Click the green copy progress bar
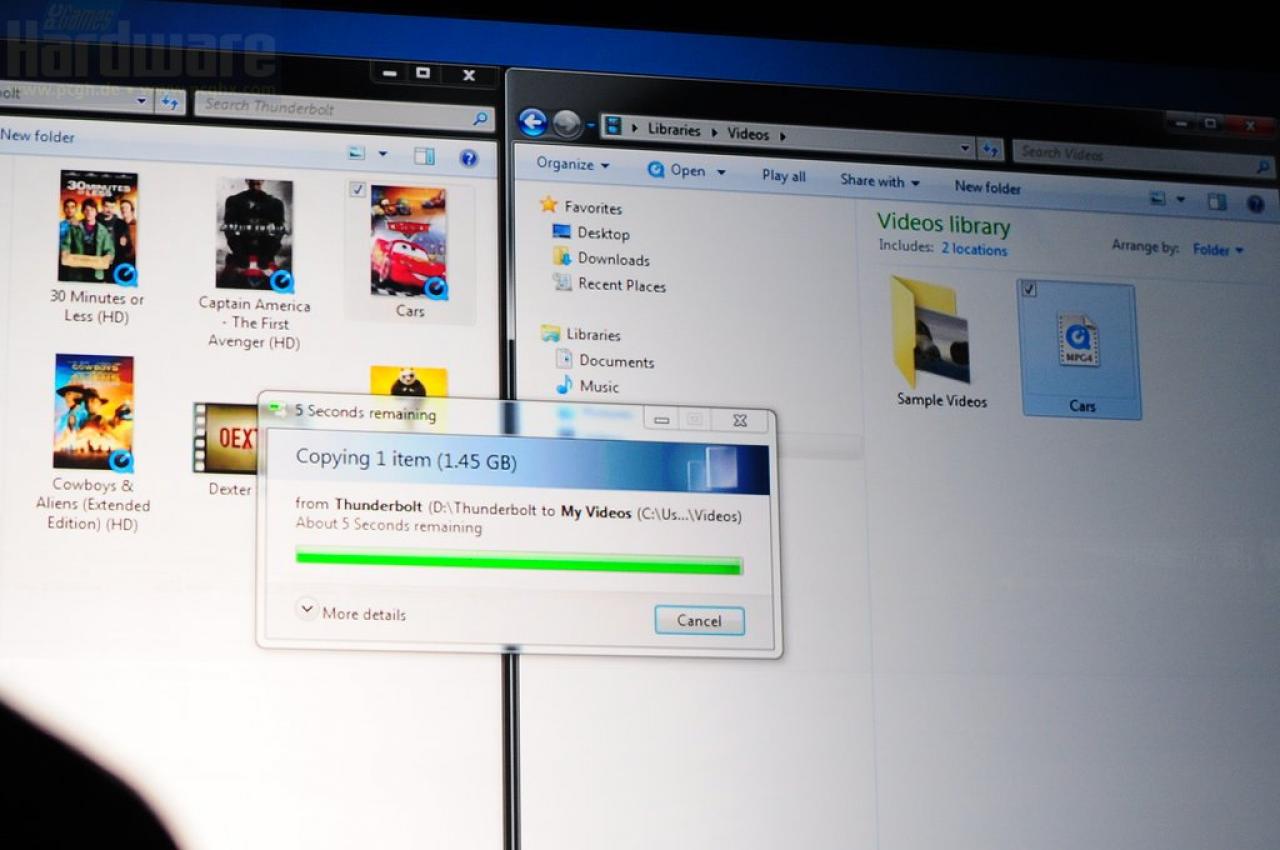 [519, 561]
